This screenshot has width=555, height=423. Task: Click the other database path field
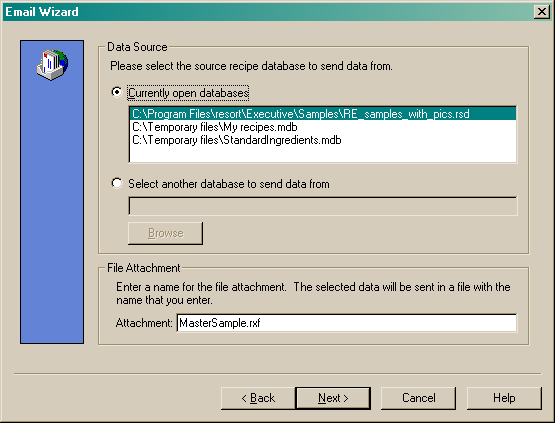322,206
